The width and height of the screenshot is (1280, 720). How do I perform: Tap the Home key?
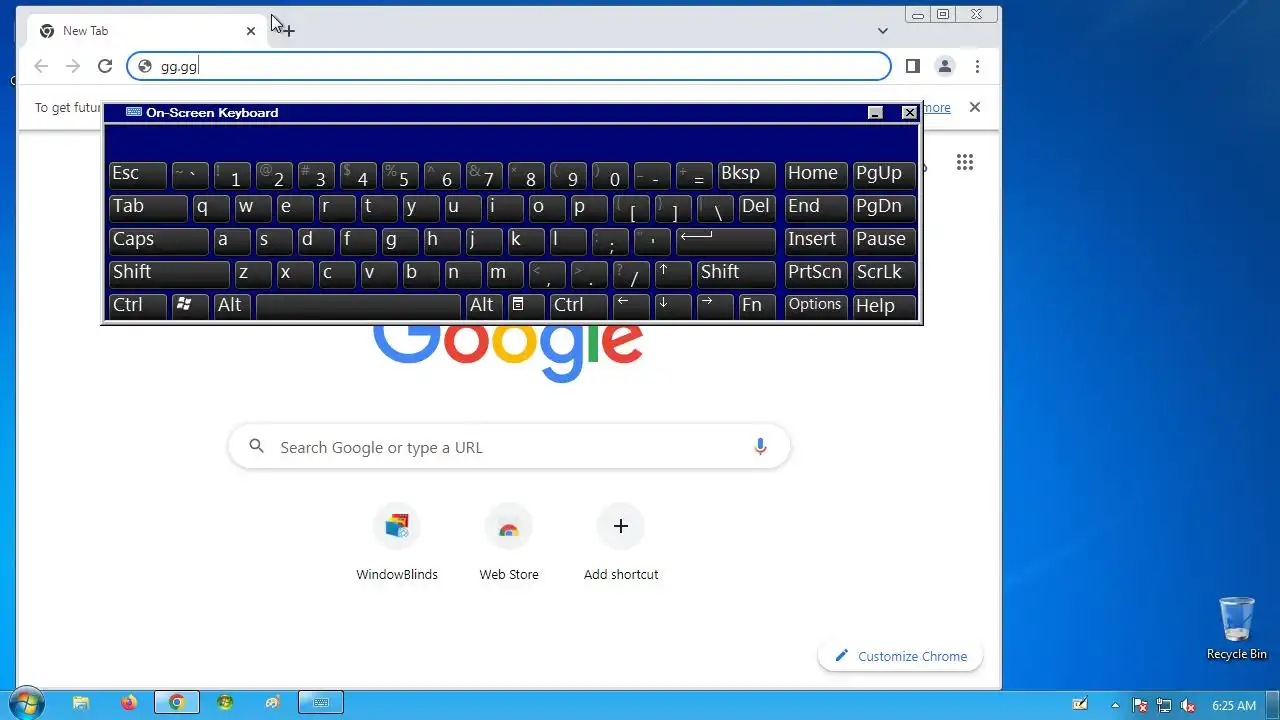(x=816, y=175)
